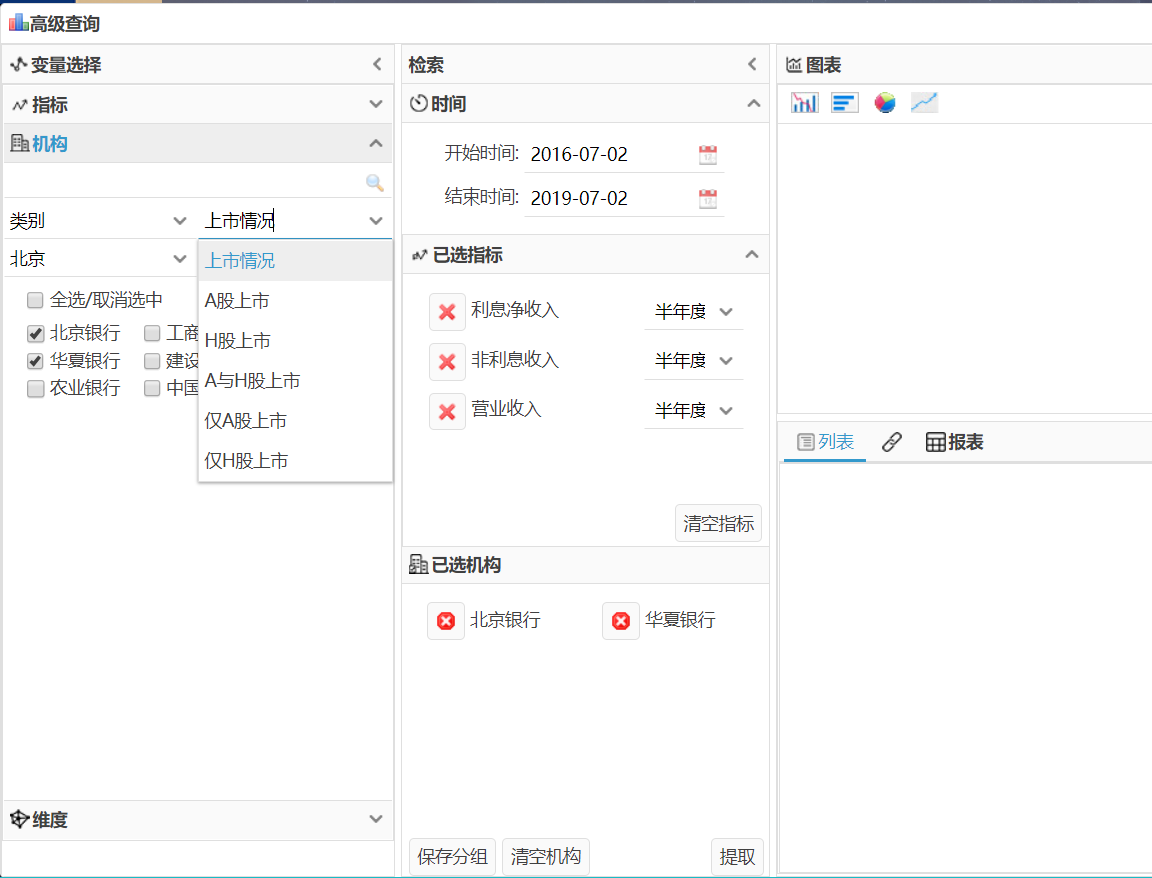Remove the 非利息收入 indicator
This screenshot has height=878, width=1152.
click(447, 361)
